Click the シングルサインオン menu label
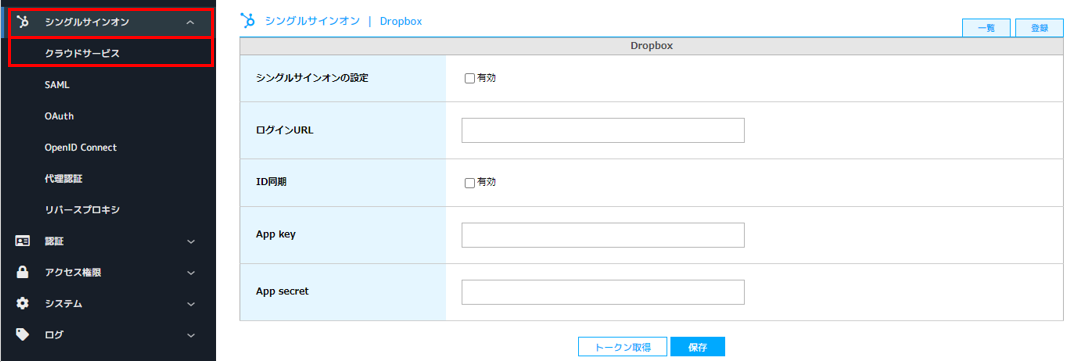Viewport: 1077px width, 362px height. tap(87, 23)
